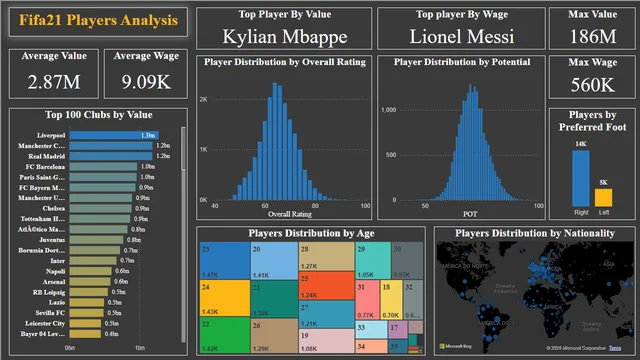The height and width of the screenshot is (360, 640).
Task: Select the age 32 treemap tile
Action: [413, 299]
